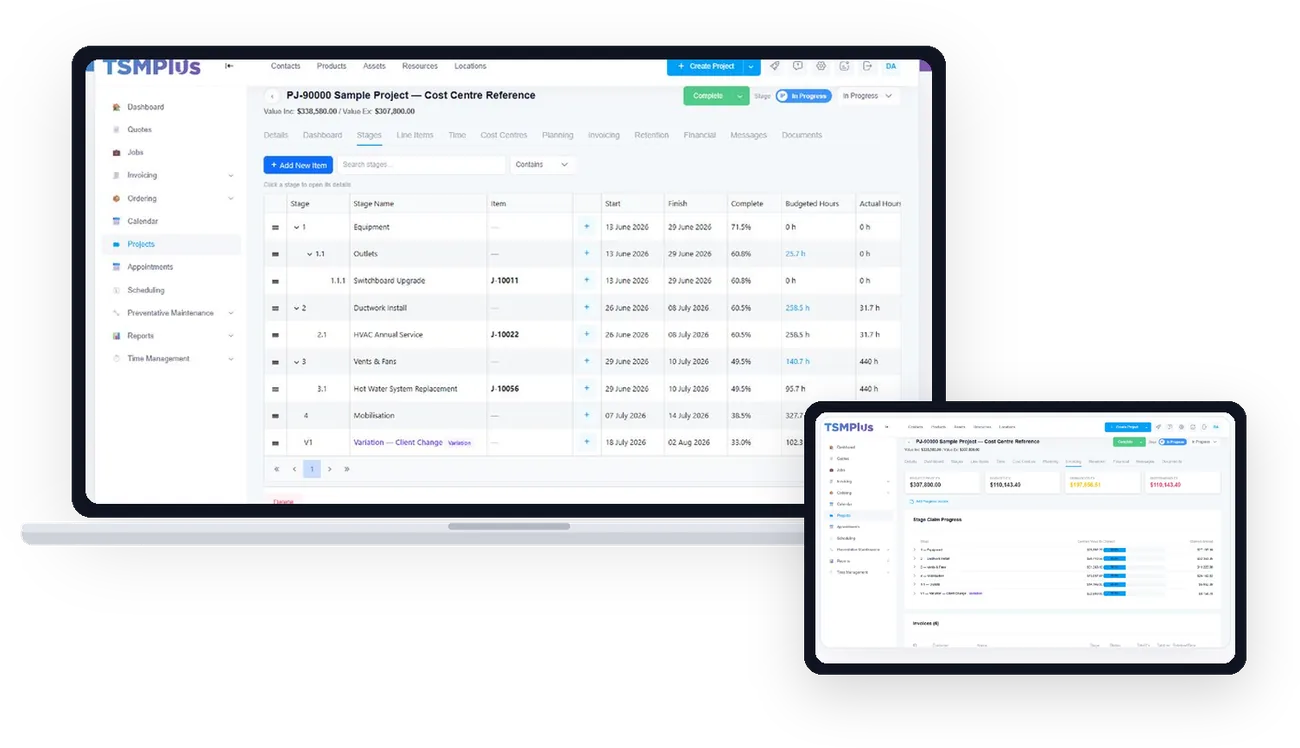
Task: Click the Reports chart icon in the sidebar
Action: point(116,336)
